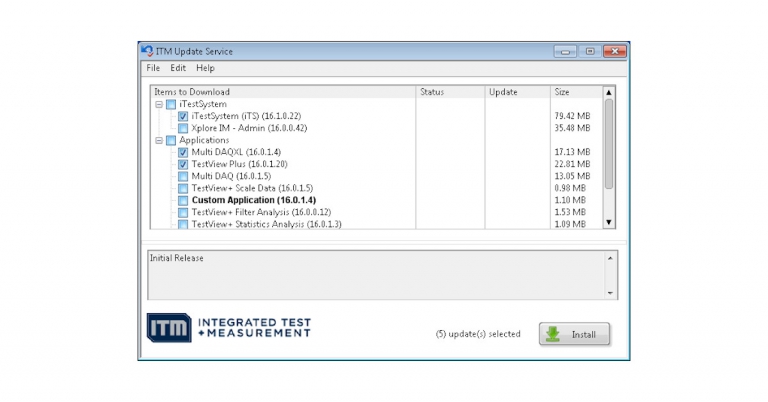768x402 pixels.
Task: Check TestView+ Scale Data (16.0.1.5)
Action: click(183, 189)
